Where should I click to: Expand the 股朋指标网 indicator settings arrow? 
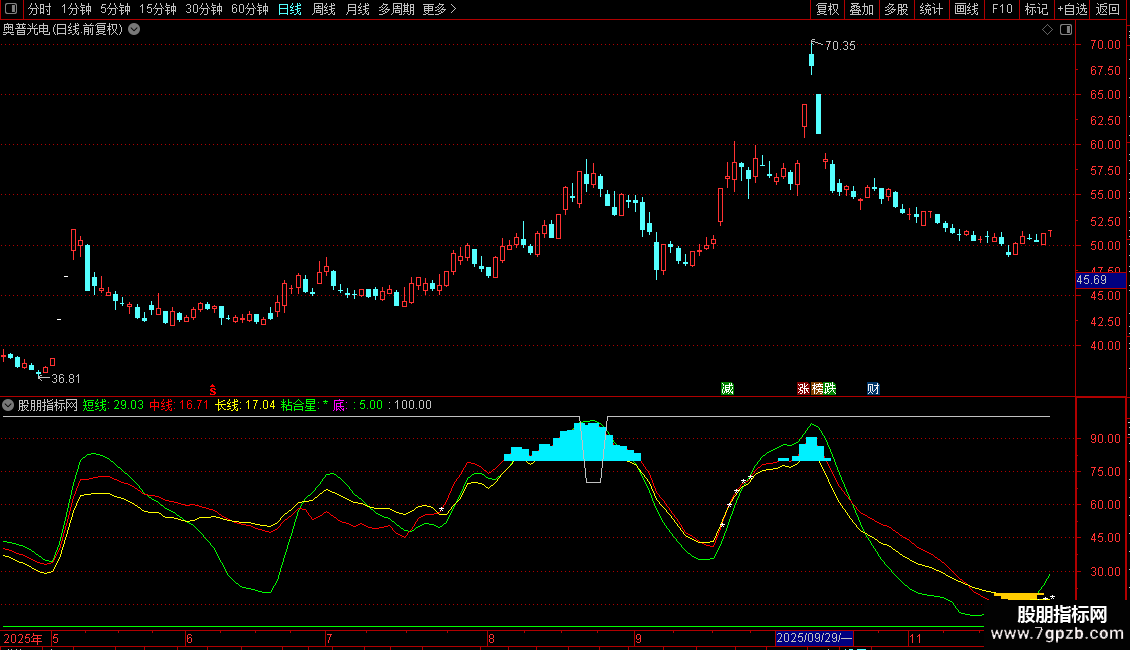8,405
